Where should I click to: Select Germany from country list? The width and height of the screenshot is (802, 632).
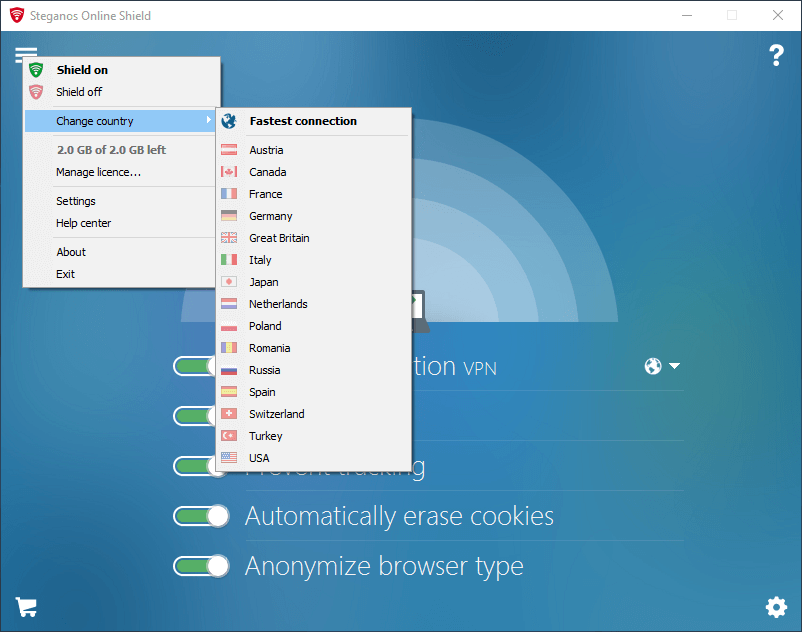pos(314,216)
